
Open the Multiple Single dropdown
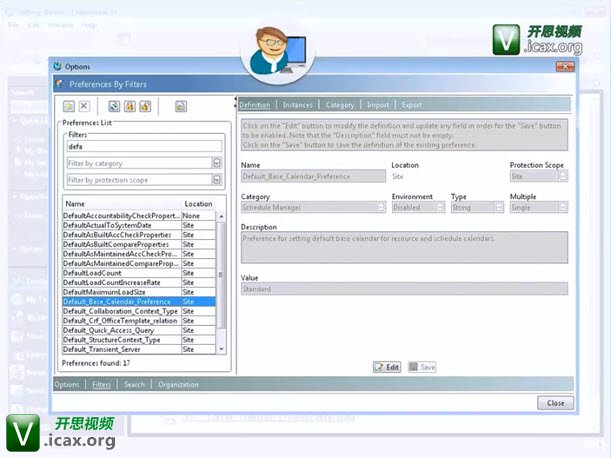pos(563,207)
